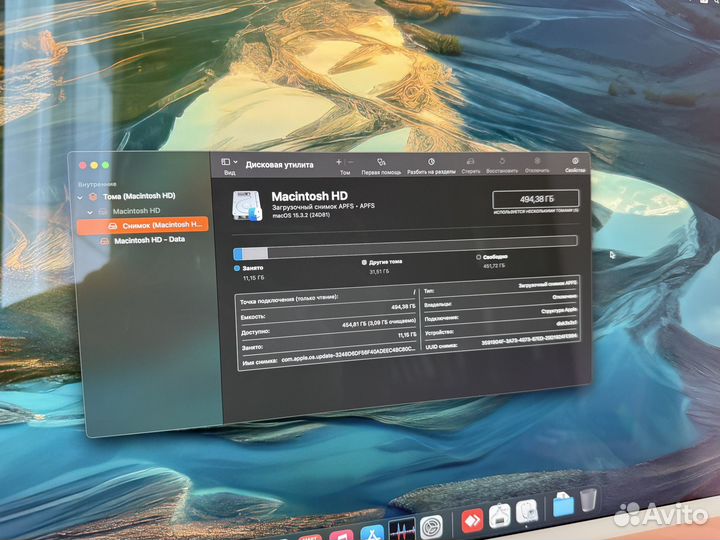This screenshot has width=720, height=540.
Task: Click the macOS 15.3.2 (24D81) text
Action: click(x=301, y=215)
